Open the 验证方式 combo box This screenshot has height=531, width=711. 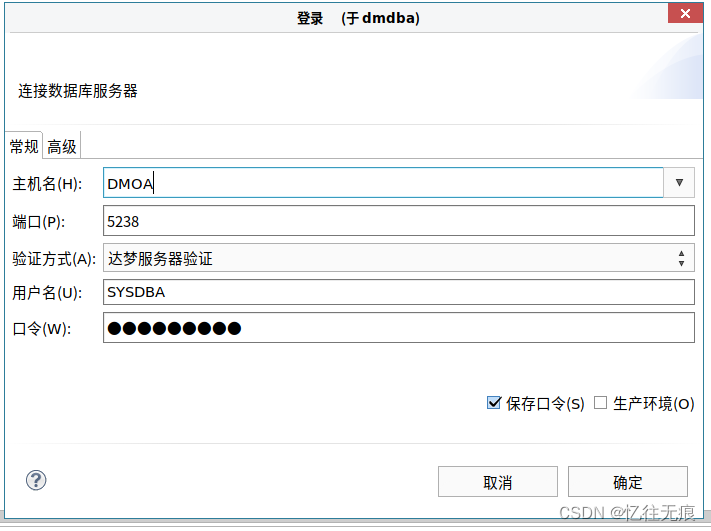399,258
